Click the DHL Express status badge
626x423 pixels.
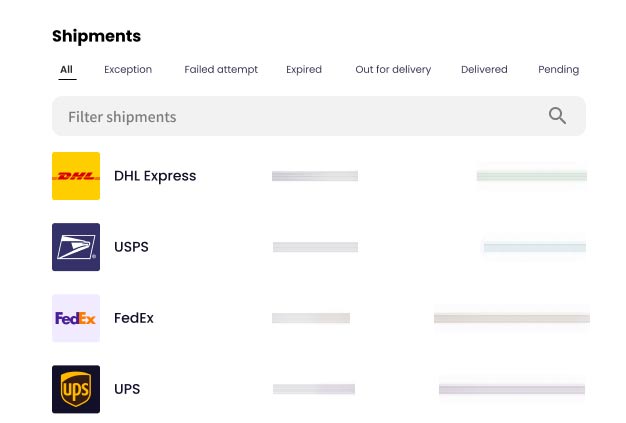(531, 176)
